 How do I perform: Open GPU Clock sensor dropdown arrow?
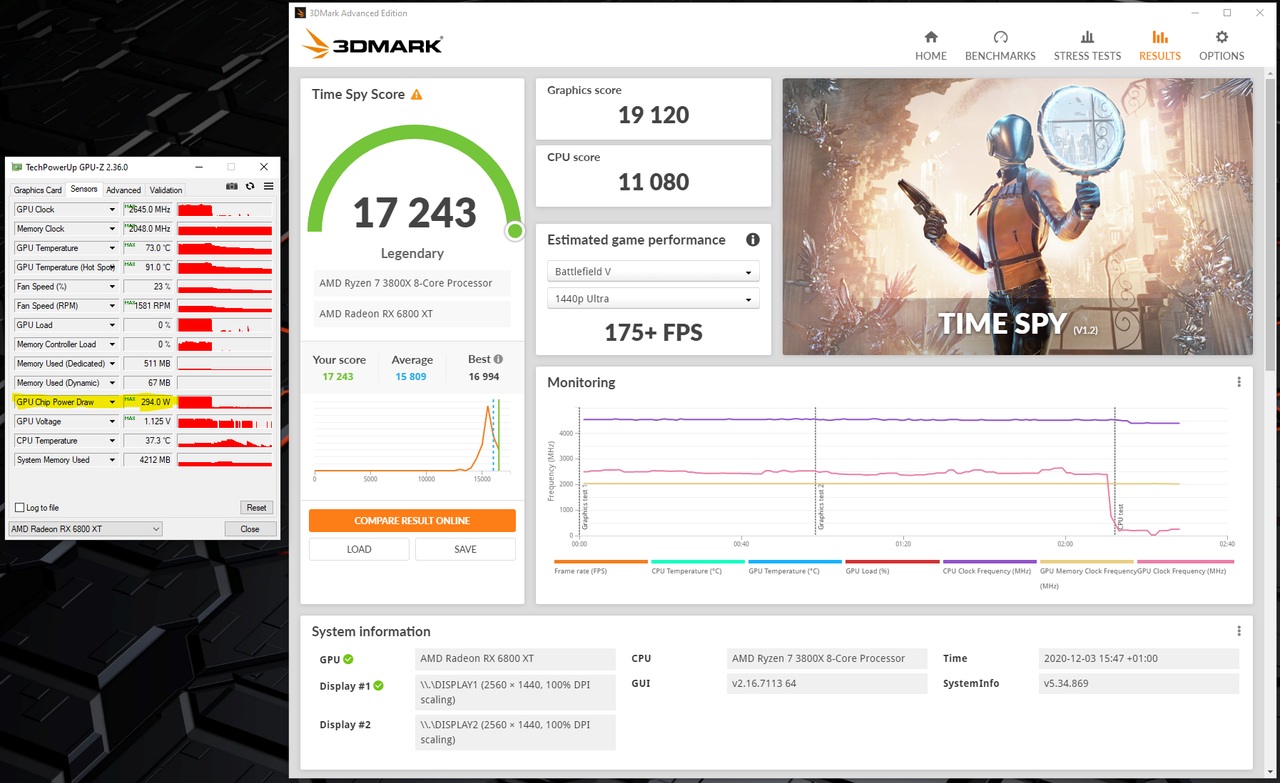coord(112,210)
